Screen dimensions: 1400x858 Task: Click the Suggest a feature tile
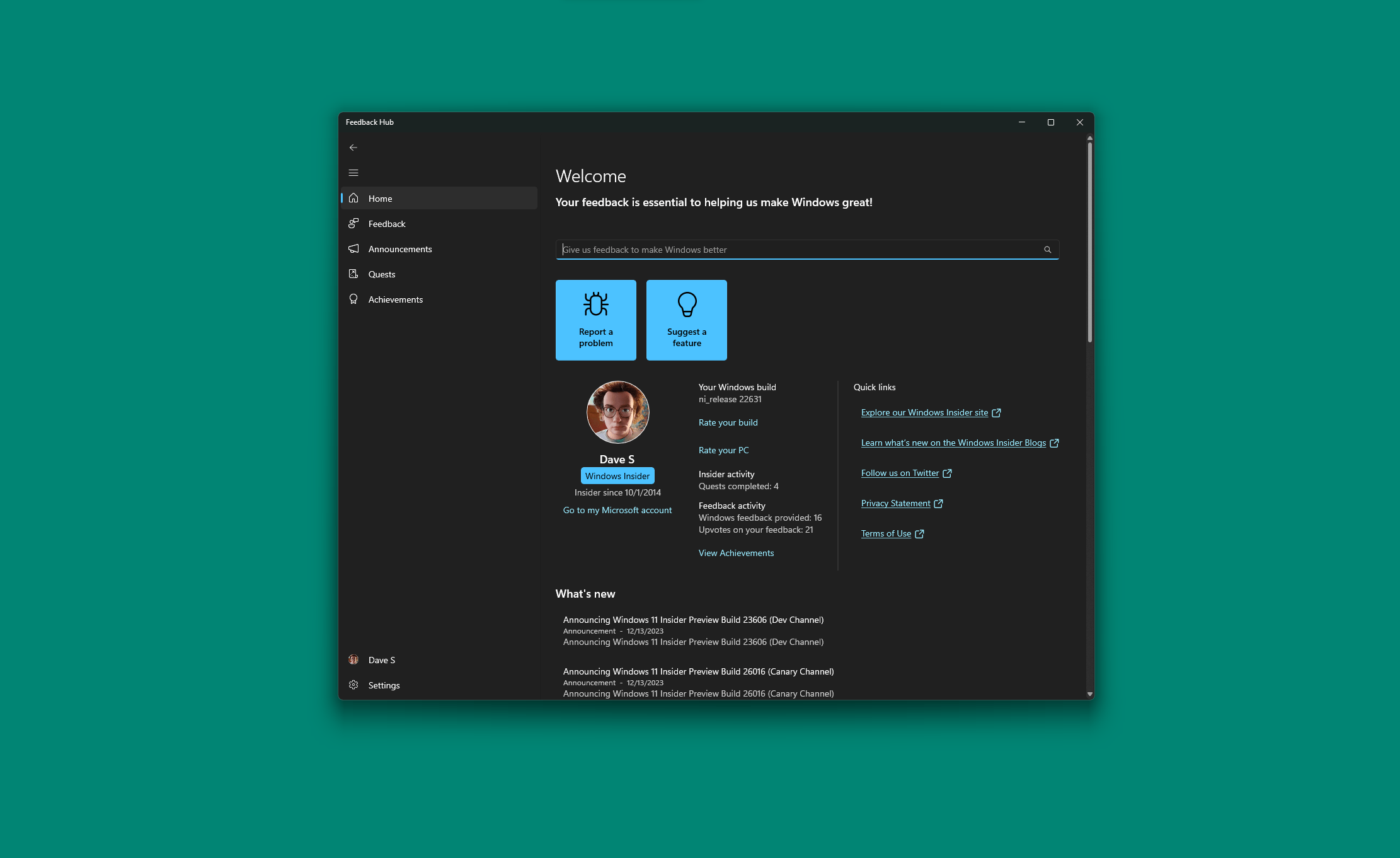pos(686,320)
